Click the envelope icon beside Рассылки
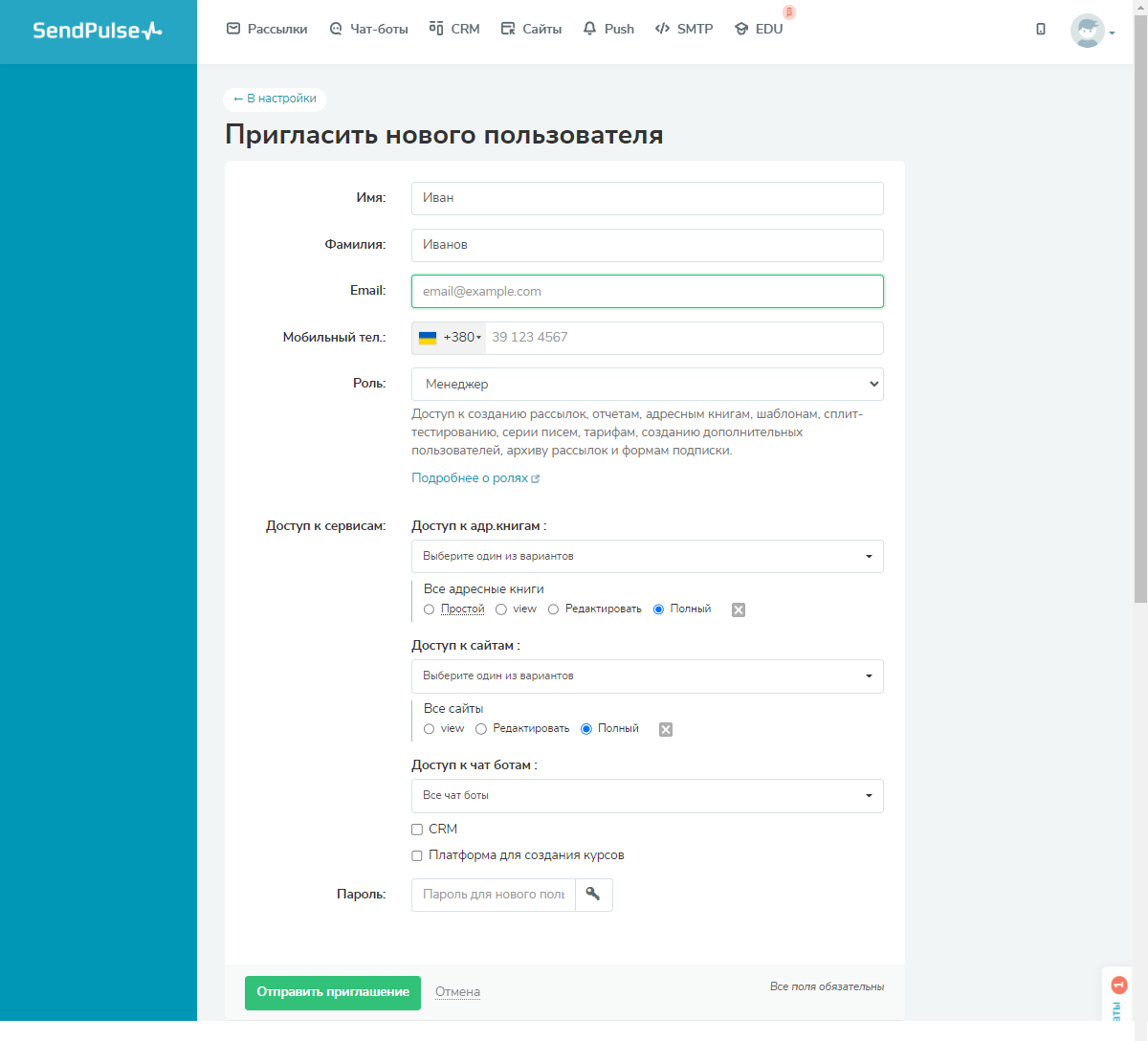The width and height of the screenshot is (1148, 1041). pos(233,29)
